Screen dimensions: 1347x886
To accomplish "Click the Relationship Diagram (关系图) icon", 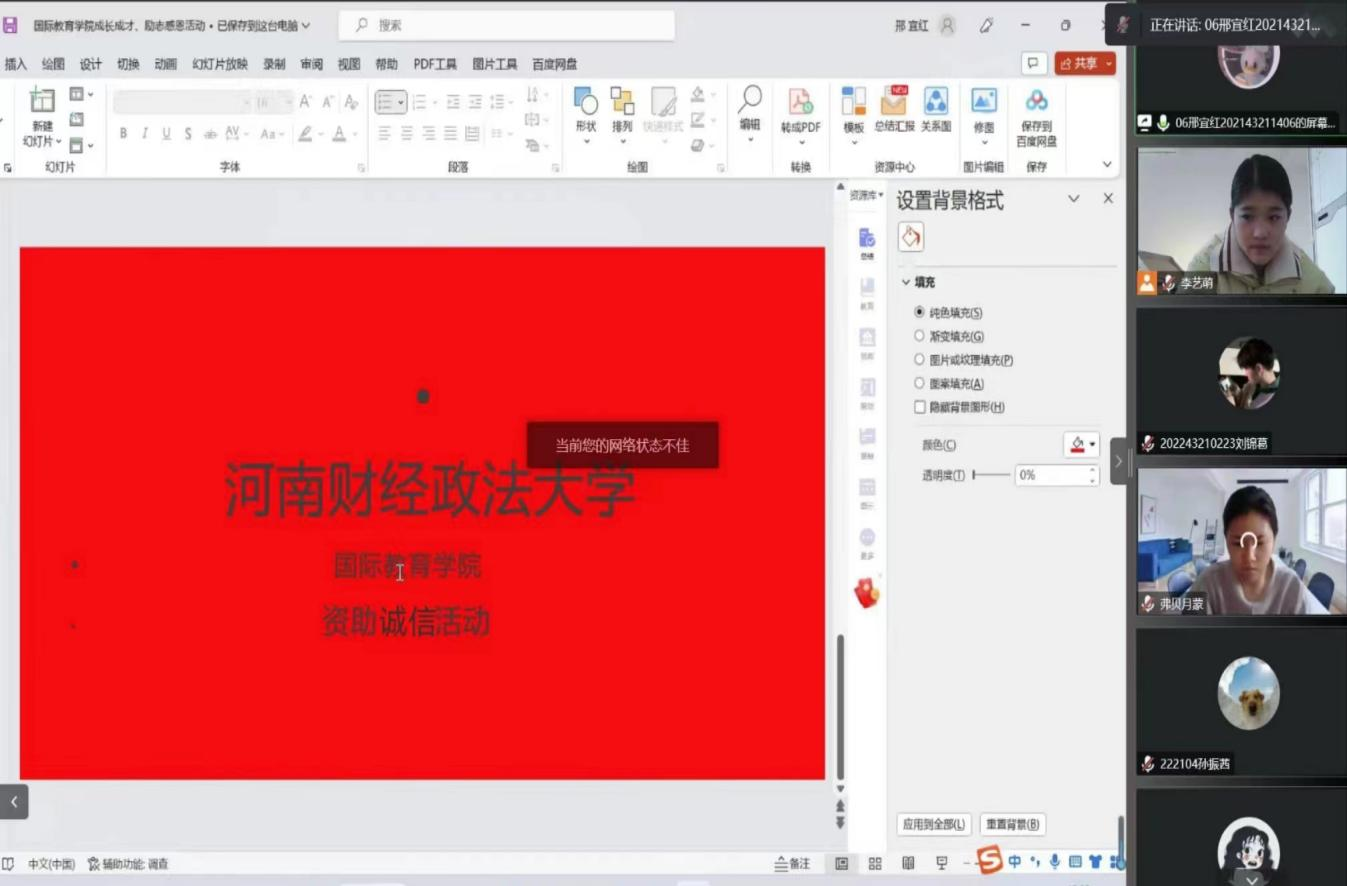I will 936,102.
